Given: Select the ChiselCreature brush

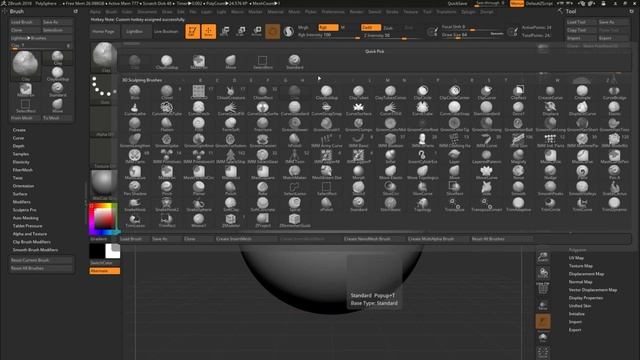Looking at the screenshot, I should coord(231,92).
